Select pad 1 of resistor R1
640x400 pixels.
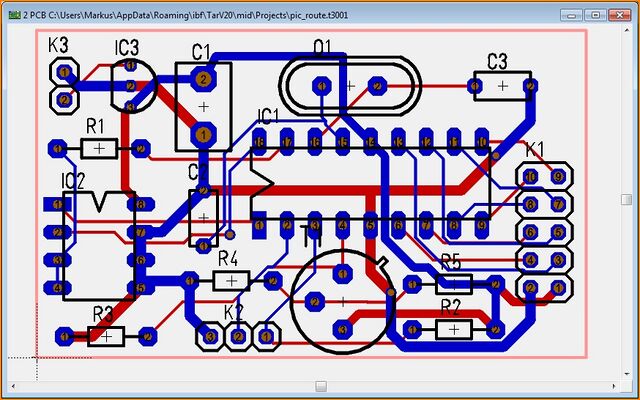coord(57,149)
